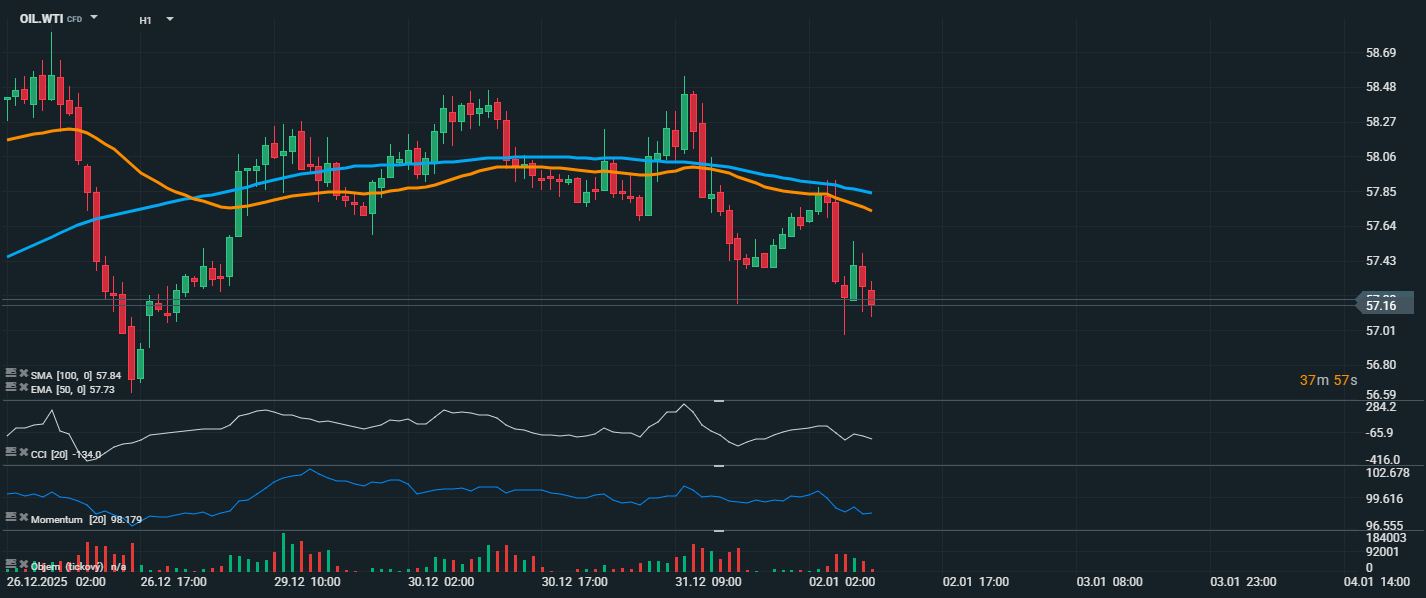Close the Momentum indicator with X icon

pyautogui.click(x=23, y=518)
